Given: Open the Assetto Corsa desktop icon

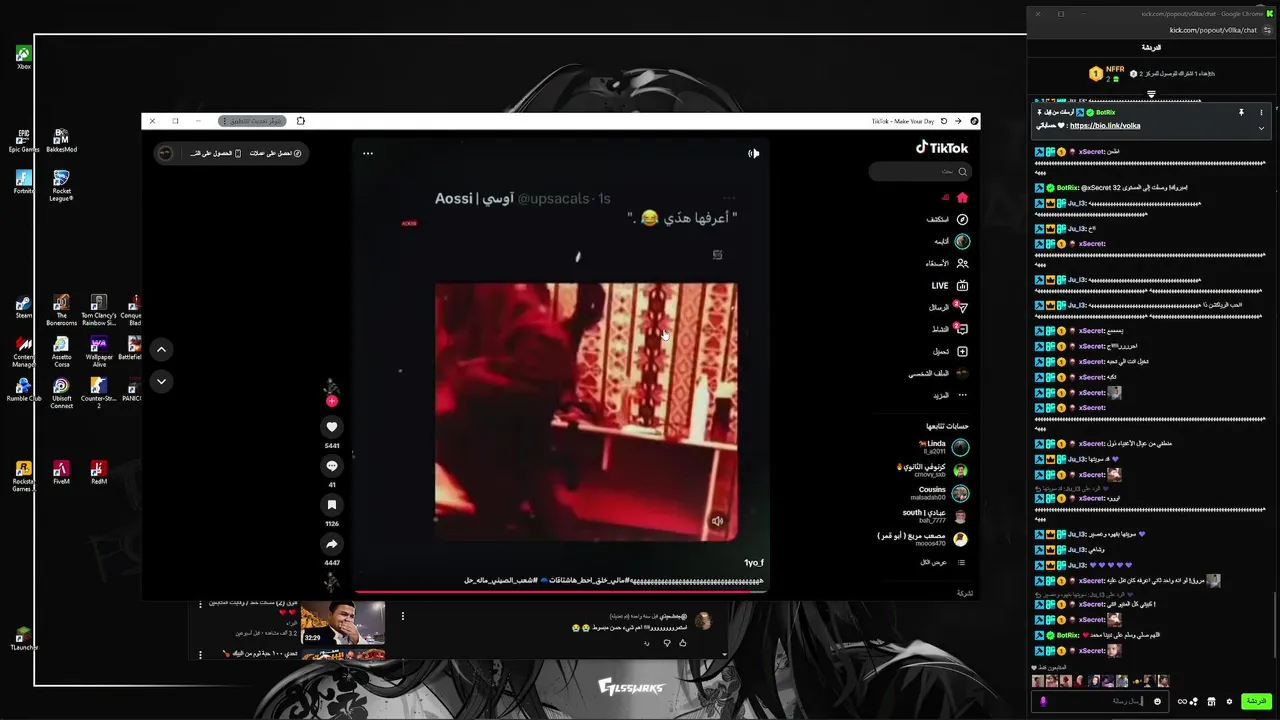Looking at the screenshot, I should tap(61, 353).
